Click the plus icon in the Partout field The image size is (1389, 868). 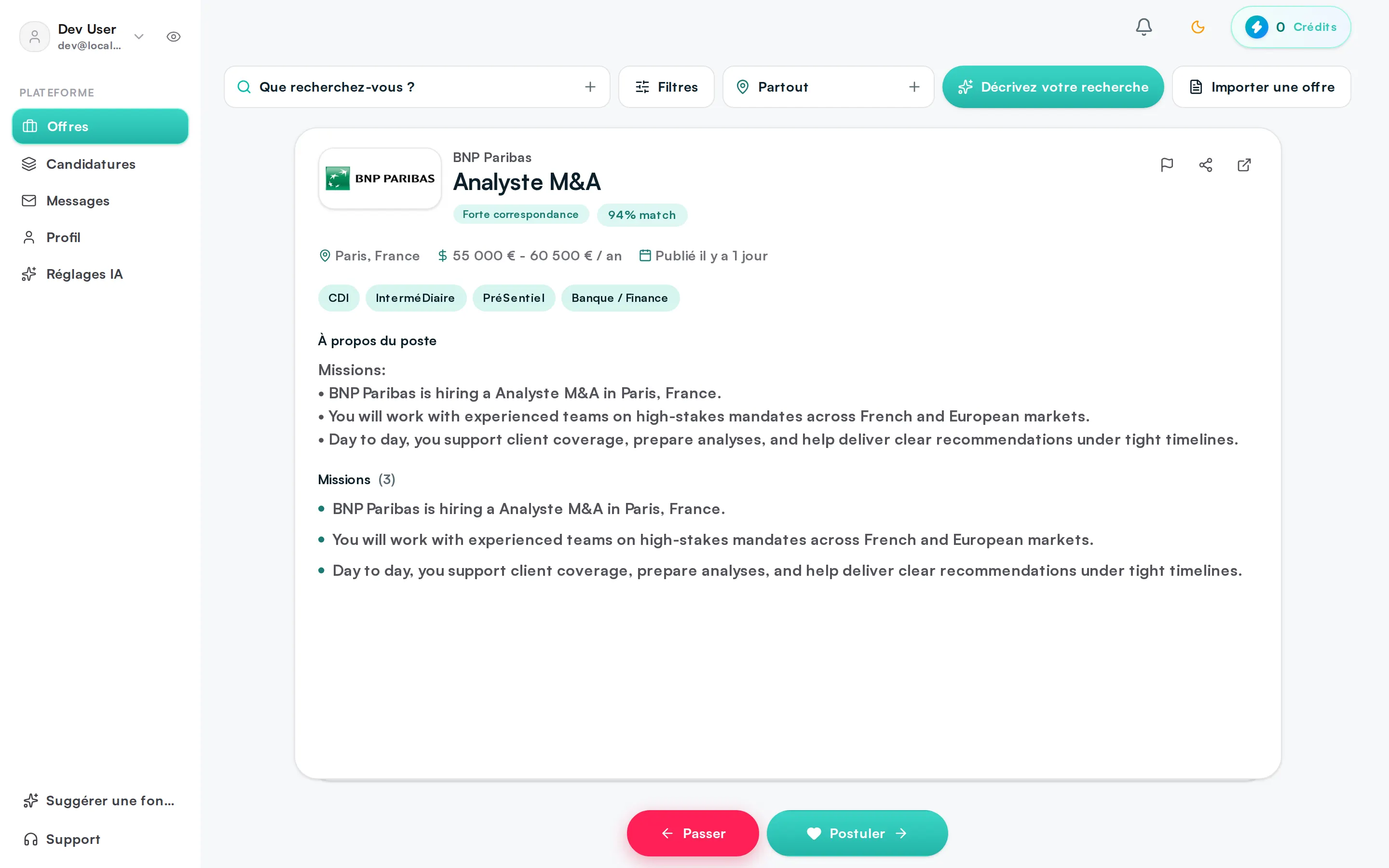tap(914, 87)
